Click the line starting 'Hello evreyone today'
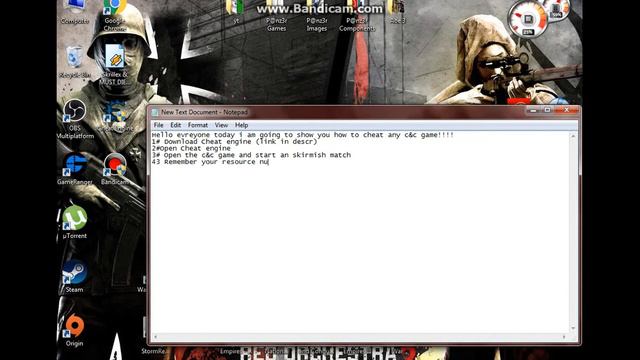Viewport: 640px width, 360px height. pos(302,135)
